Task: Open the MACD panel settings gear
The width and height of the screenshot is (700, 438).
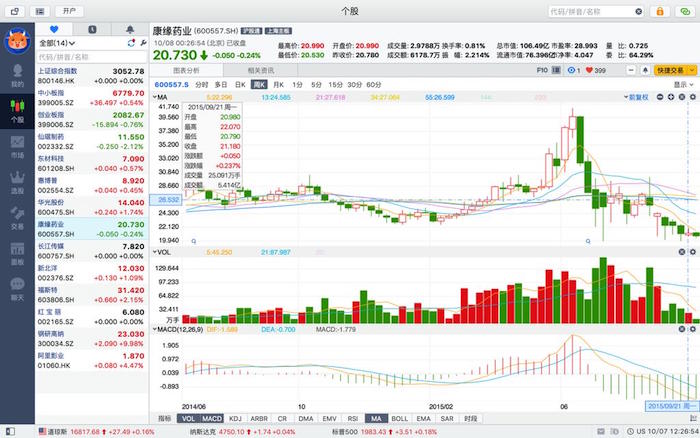Action: click(x=693, y=329)
